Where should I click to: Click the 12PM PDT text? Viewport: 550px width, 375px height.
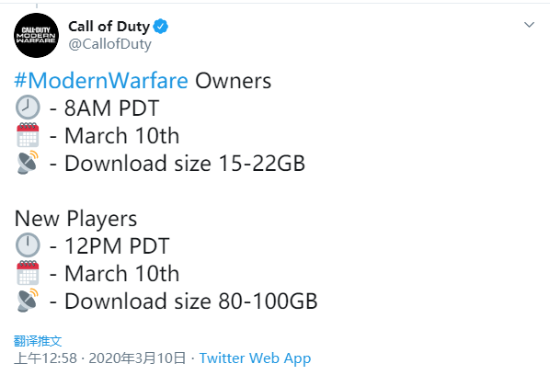(x=117, y=246)
